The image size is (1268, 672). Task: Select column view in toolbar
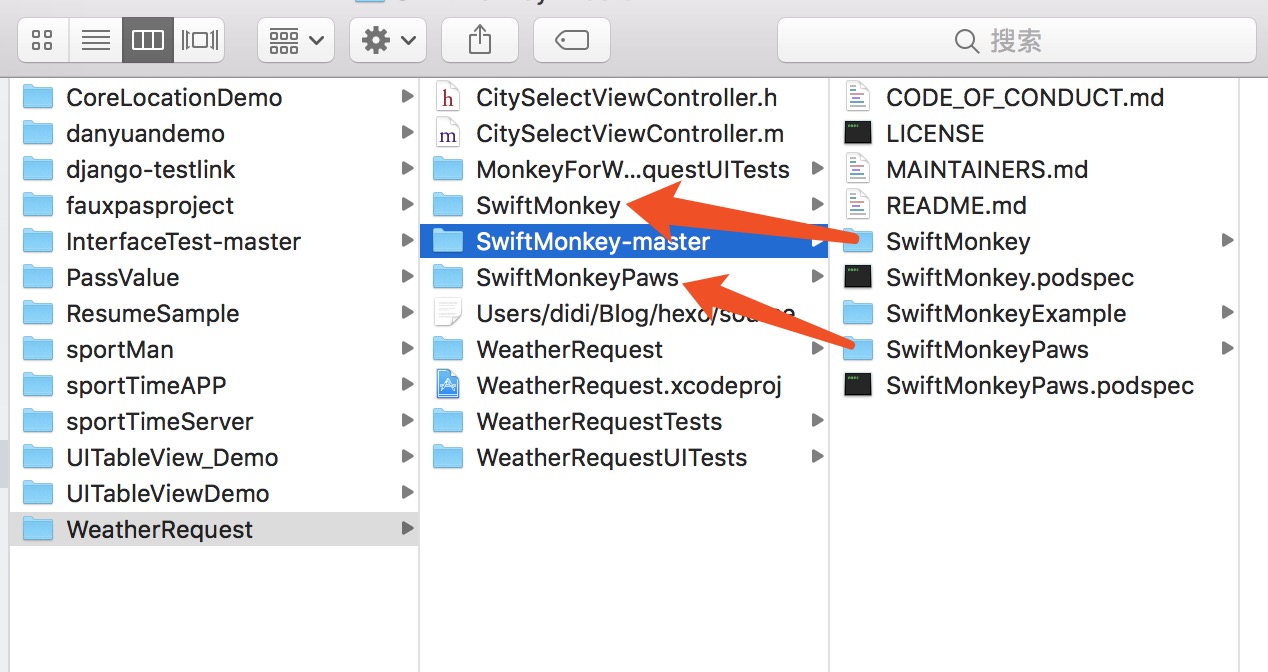(x=148, y=40)
